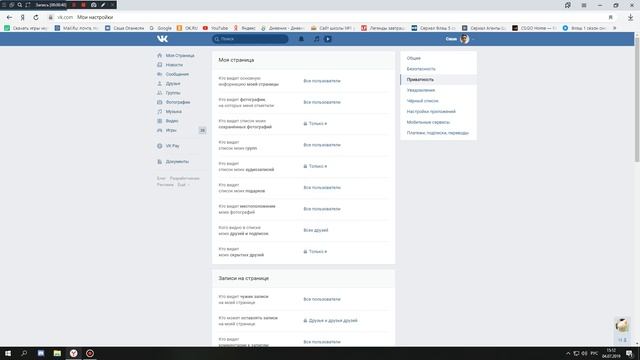Open the Windows Start menu
640x360 pixels.
click(x=8, y=353)
